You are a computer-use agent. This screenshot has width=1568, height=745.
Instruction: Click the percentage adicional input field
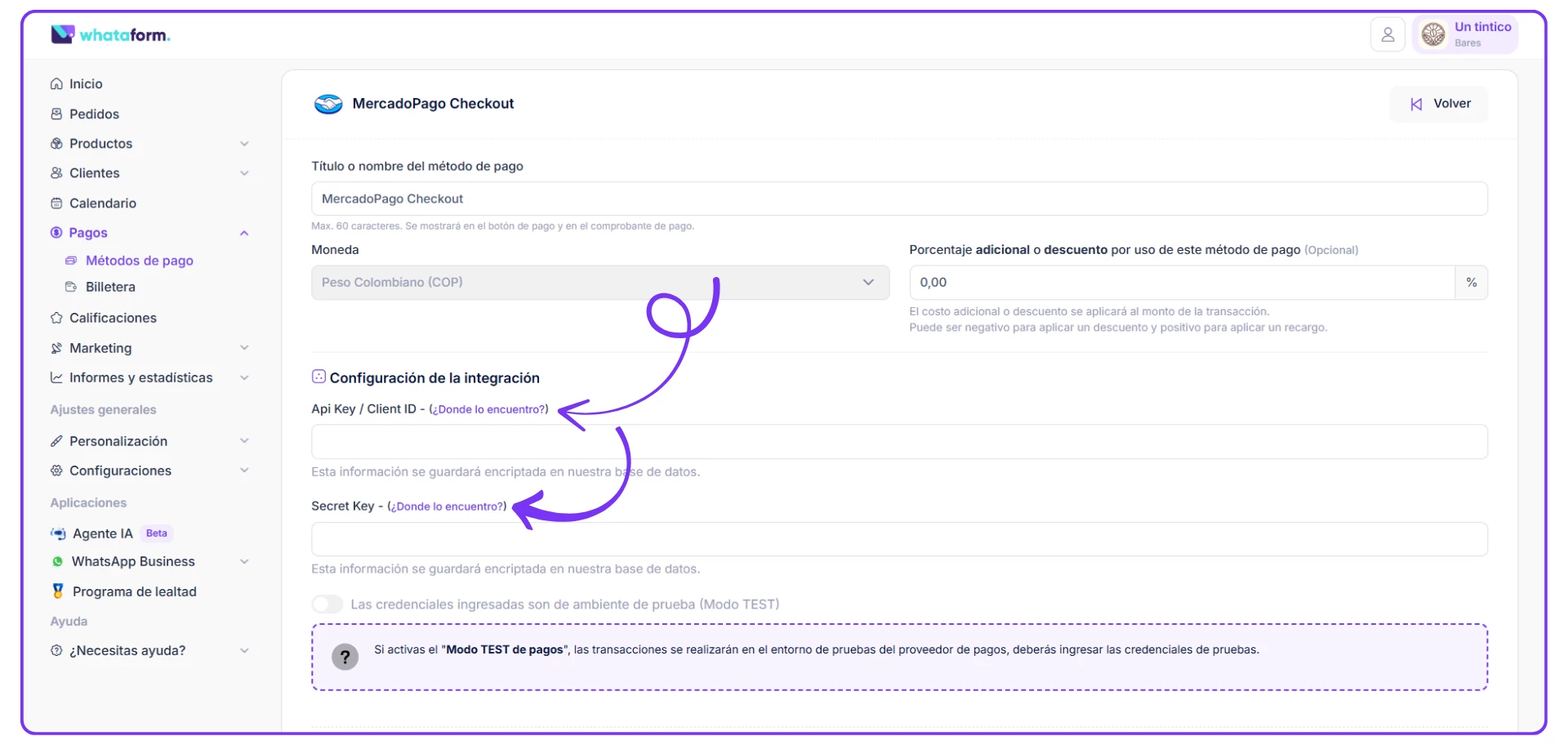(1181, 283)
